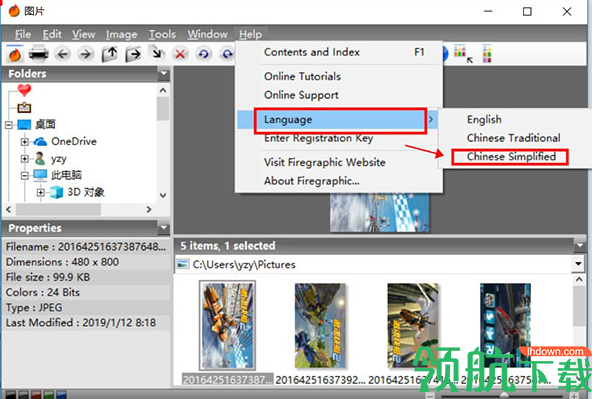Select the 3D 对象 folder

coord(86,192)
